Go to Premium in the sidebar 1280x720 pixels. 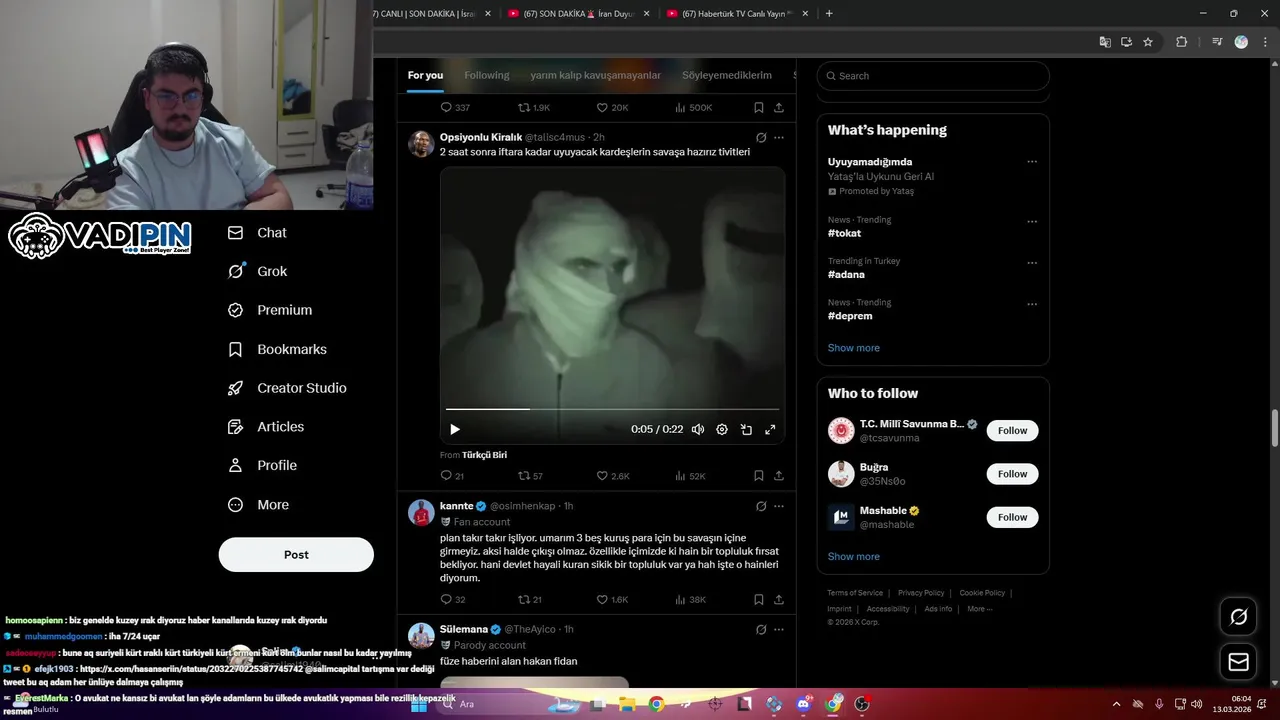(269, 310)
